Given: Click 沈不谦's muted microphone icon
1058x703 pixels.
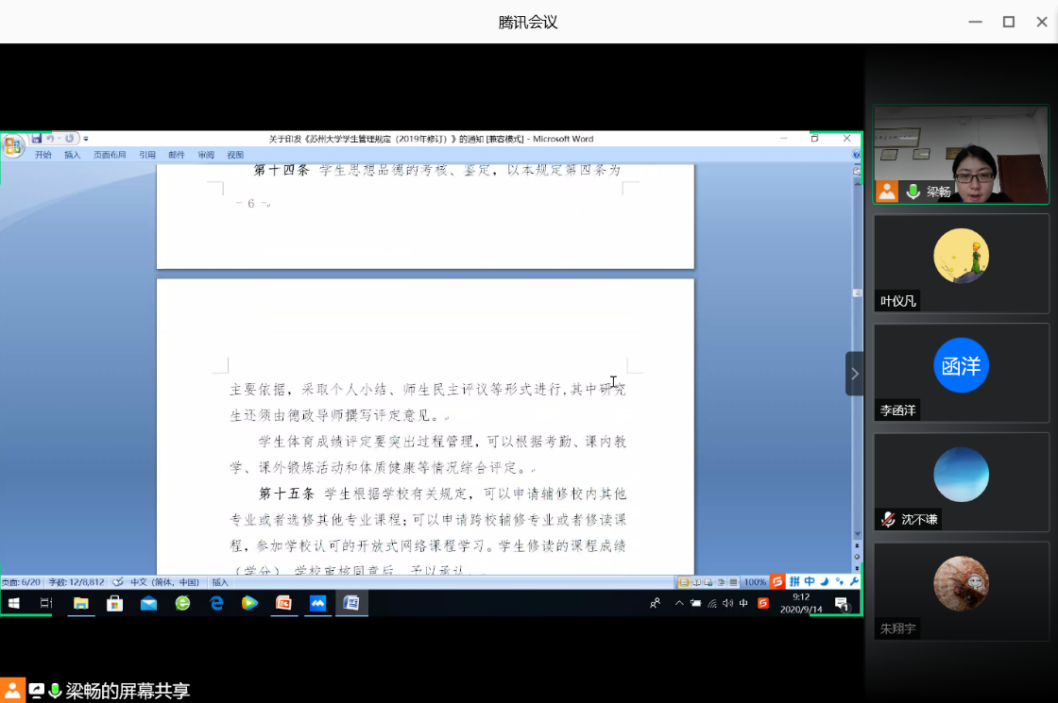Looking at the screenshot, I should pos(887,519).
